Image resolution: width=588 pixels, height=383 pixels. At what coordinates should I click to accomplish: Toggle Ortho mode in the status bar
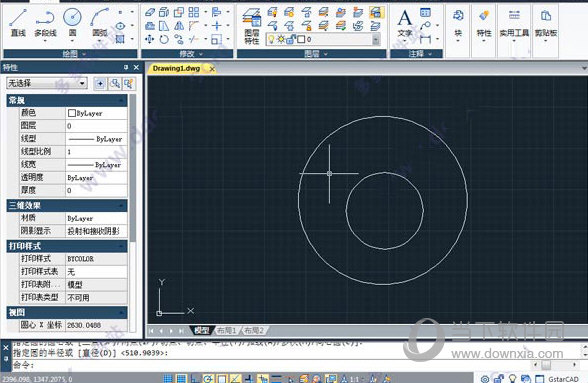point(195,378)
